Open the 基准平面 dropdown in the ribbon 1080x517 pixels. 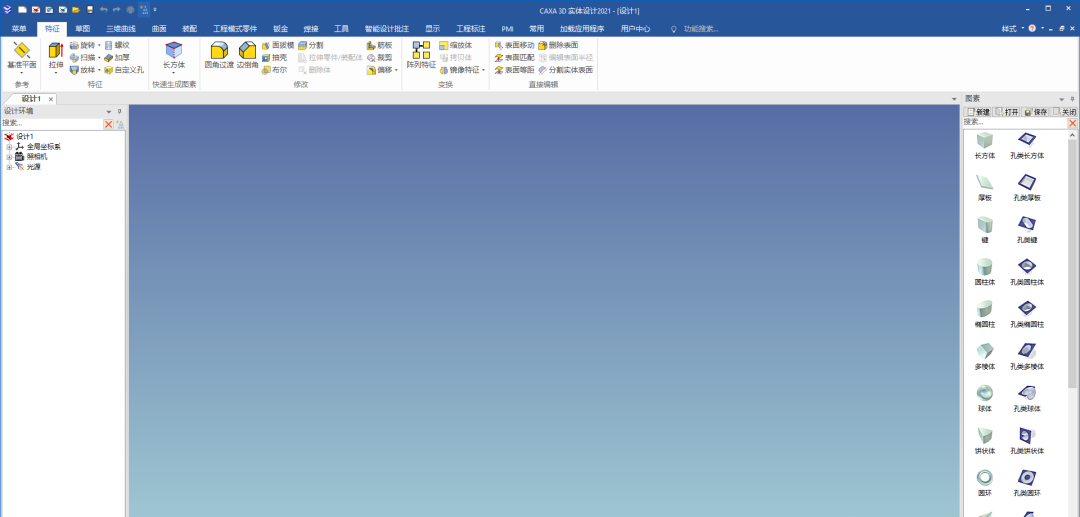21,73
